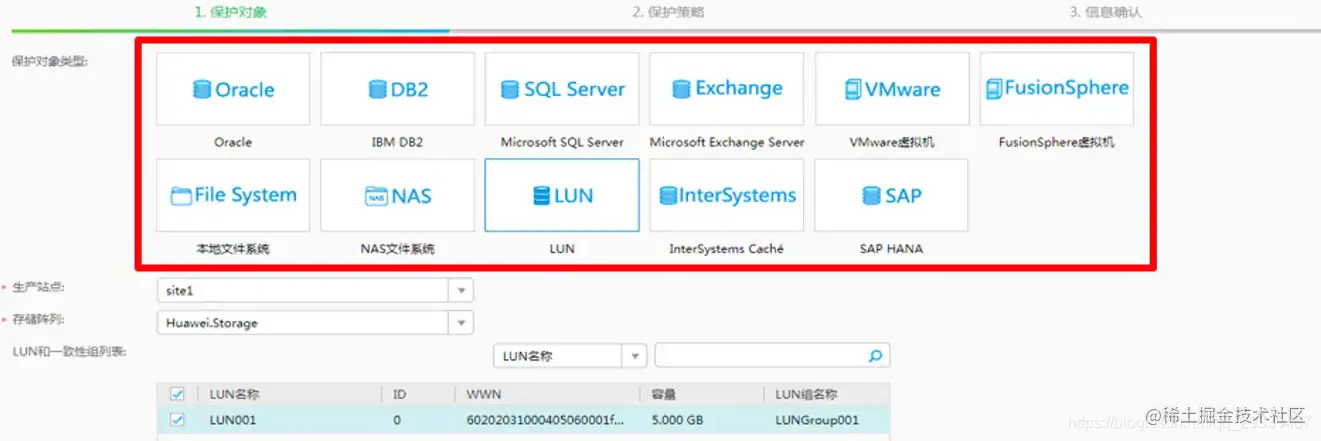This screenshot has width=1321, height=441.
Task: Select the Oracle protection object tile
Action: click(x=233, y=89)
